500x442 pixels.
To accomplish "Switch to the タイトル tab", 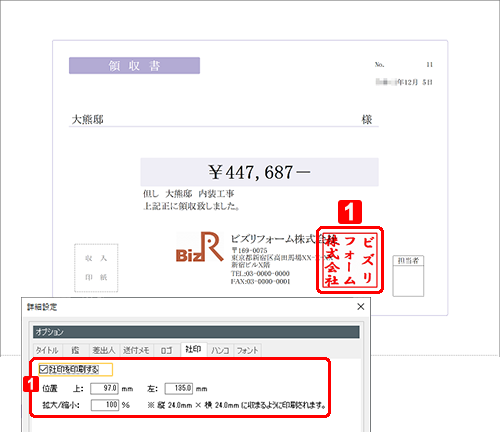I will click(x=47, y=350).
